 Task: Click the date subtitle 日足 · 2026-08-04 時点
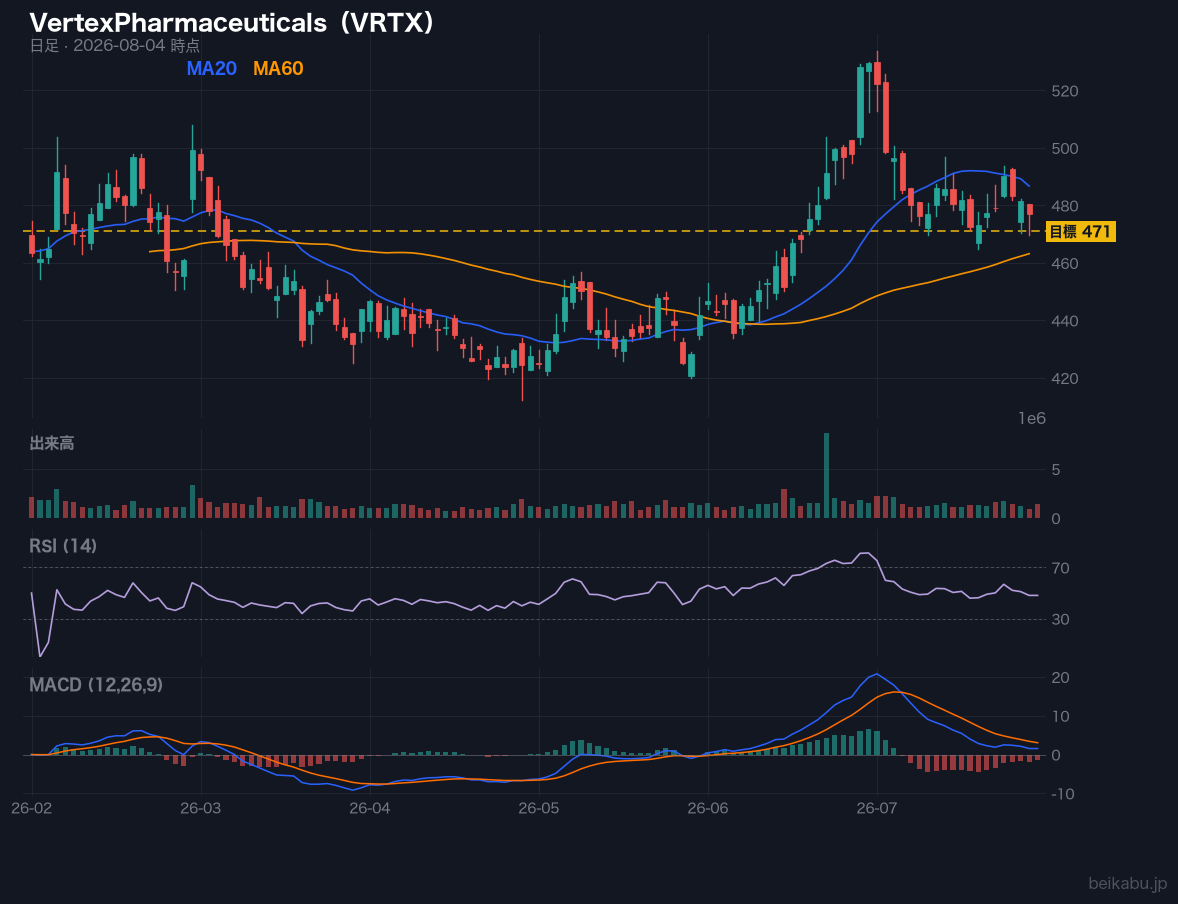click(114, 46)
